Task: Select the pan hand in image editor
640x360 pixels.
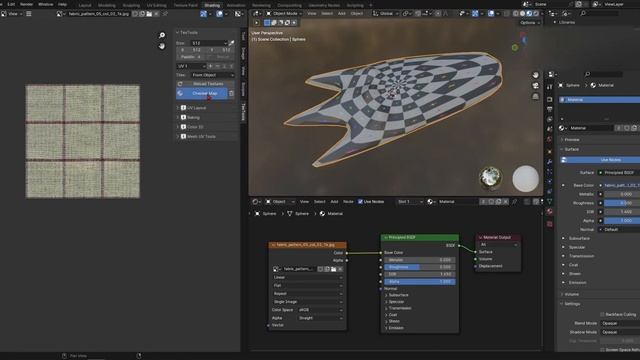Action: coord(162,46)
